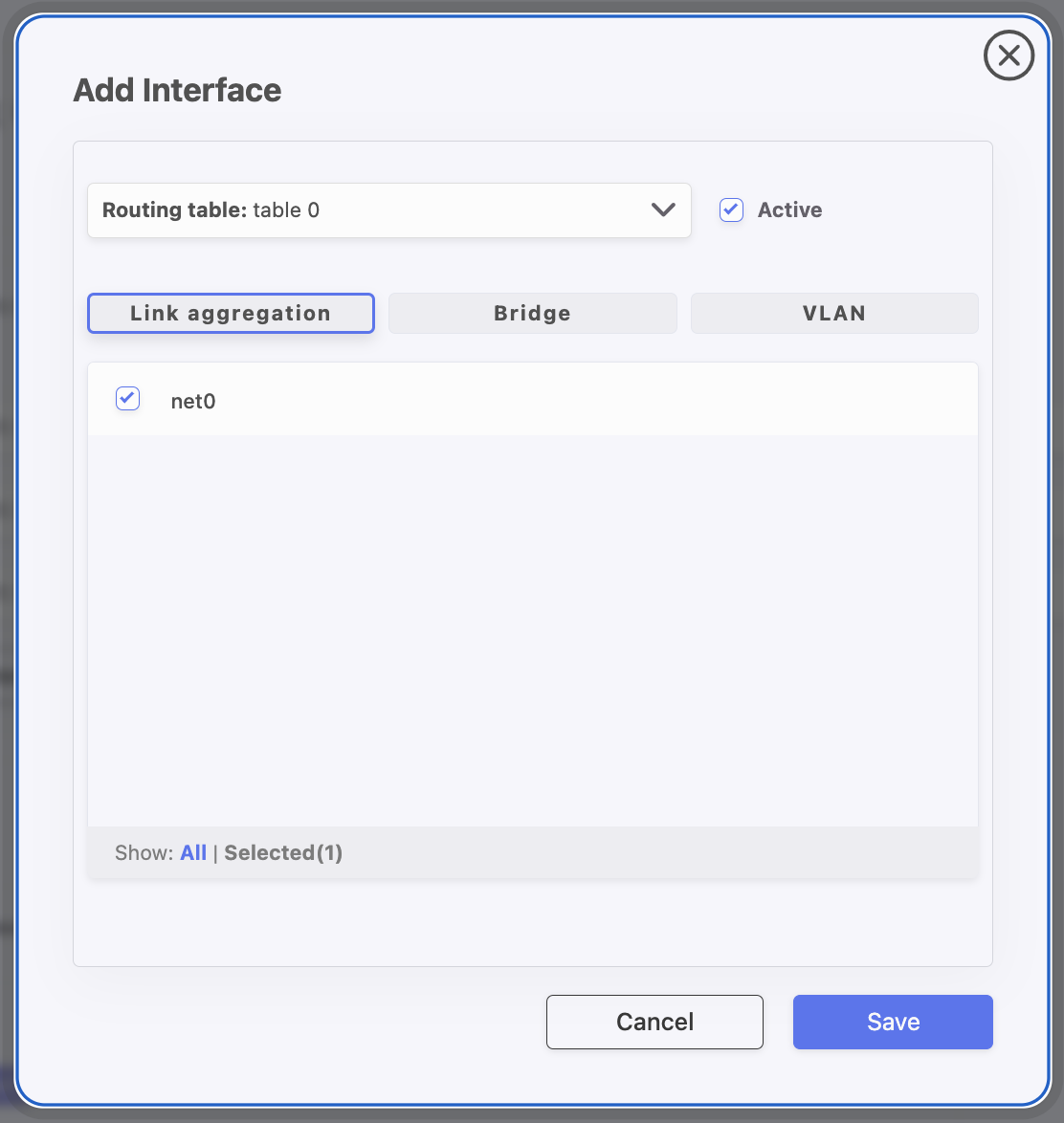
Task: Click the chevron arrow on Routing table
Action: point(663,210)
